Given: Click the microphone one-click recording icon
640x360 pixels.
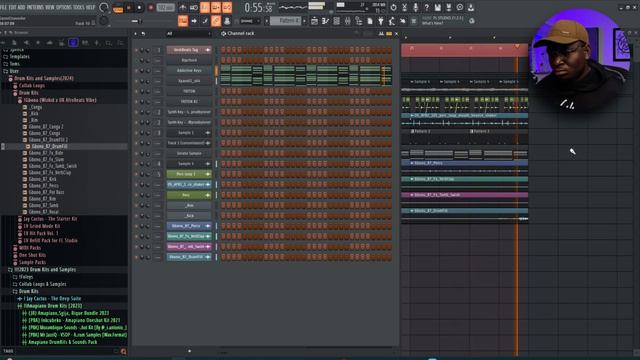Looking at the screenshot, I should [415, 7].
